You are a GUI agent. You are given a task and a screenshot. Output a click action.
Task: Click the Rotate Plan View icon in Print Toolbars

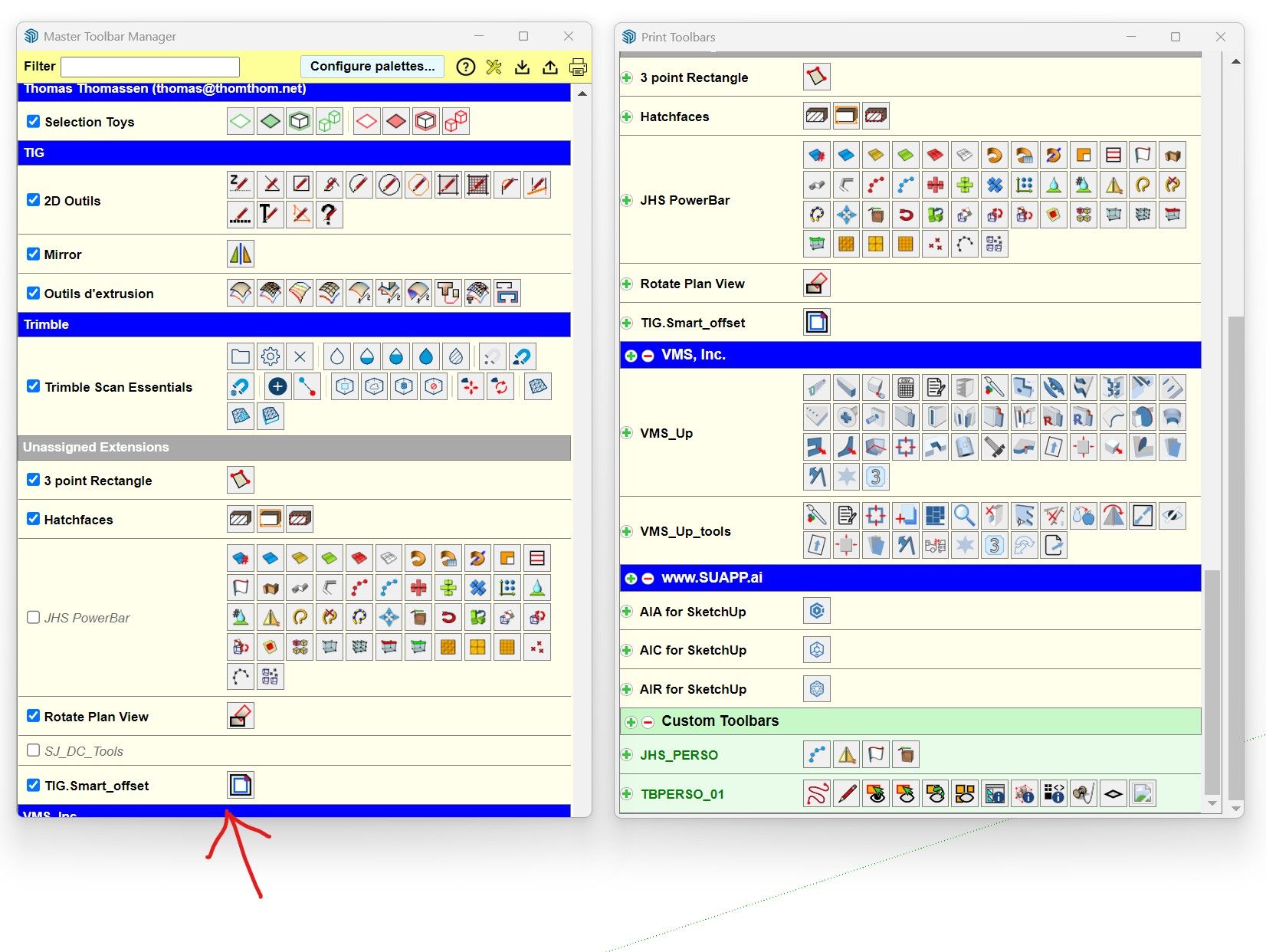tap(817, 284)
